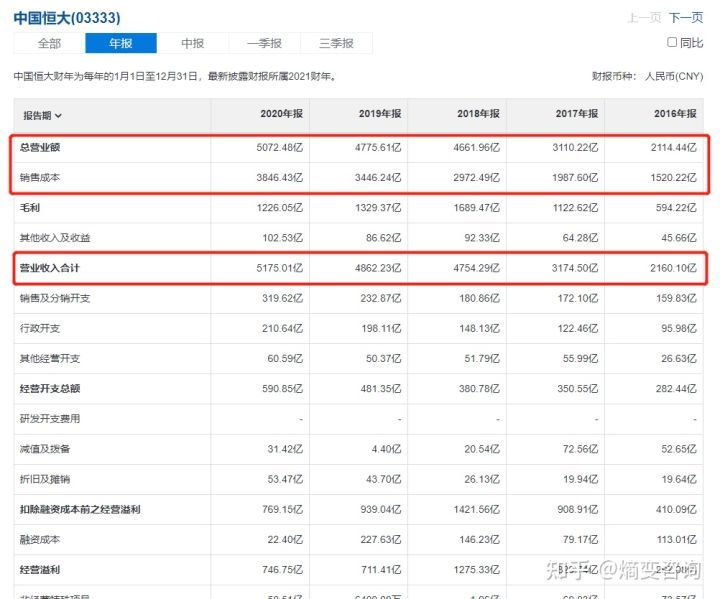Select the 年报 tab

tap(121, 43)
